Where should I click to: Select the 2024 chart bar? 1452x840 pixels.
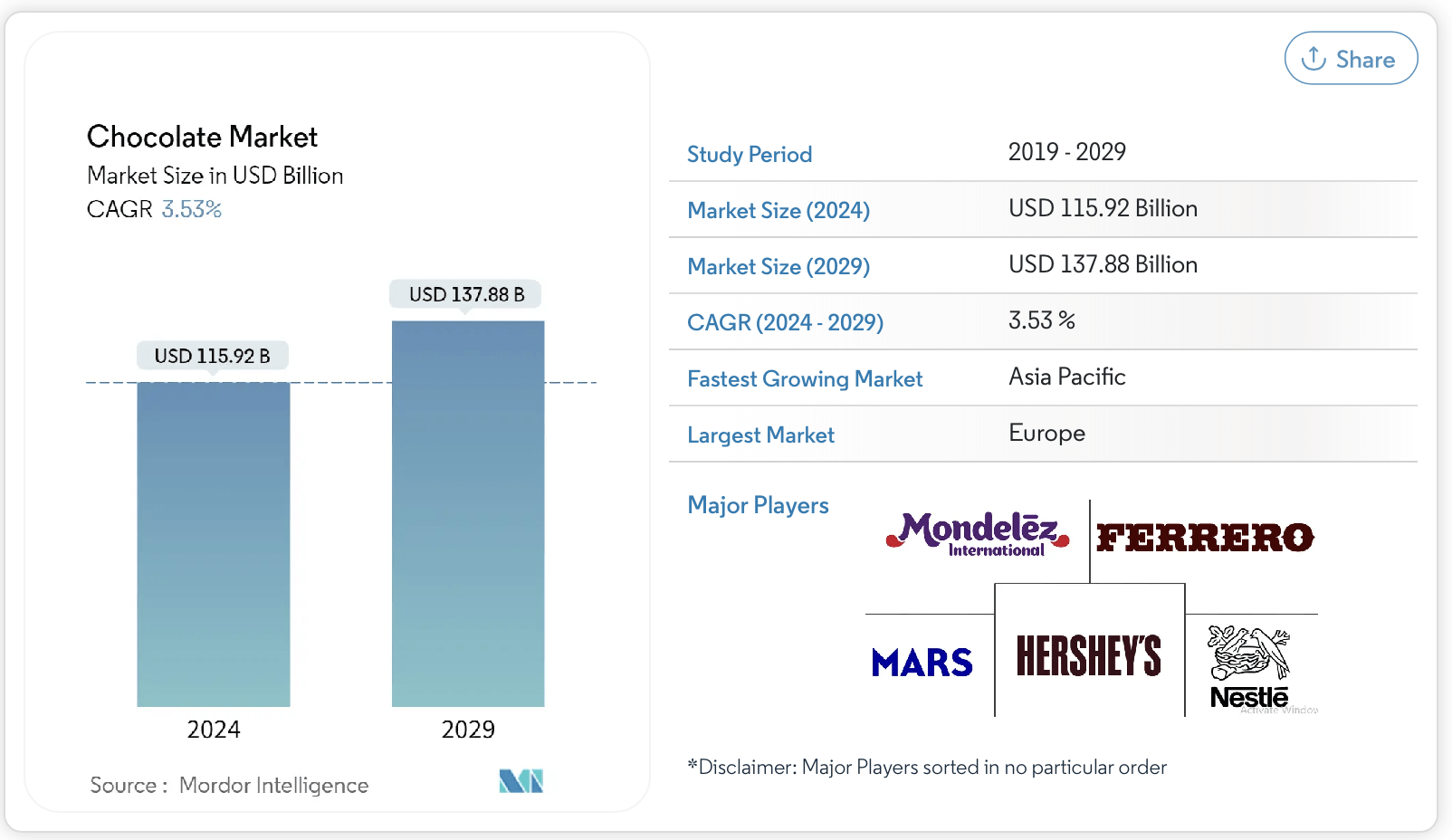tap(213, 543)
